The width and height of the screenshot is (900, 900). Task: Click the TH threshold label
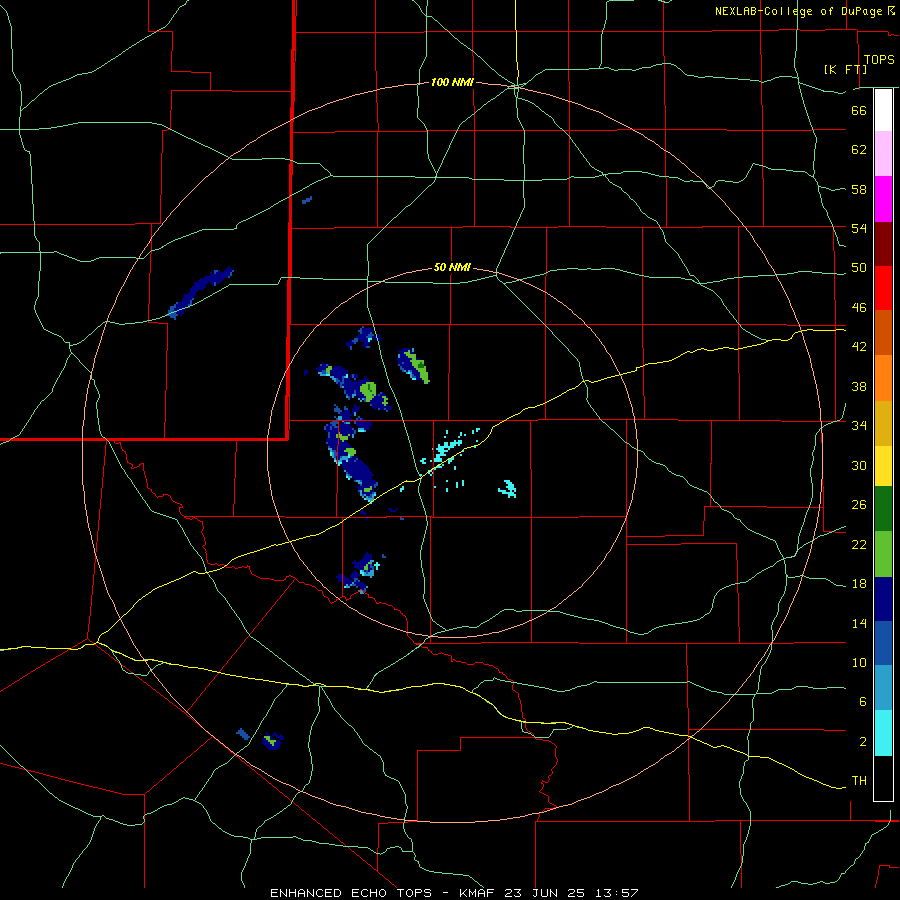click(859, 781)
